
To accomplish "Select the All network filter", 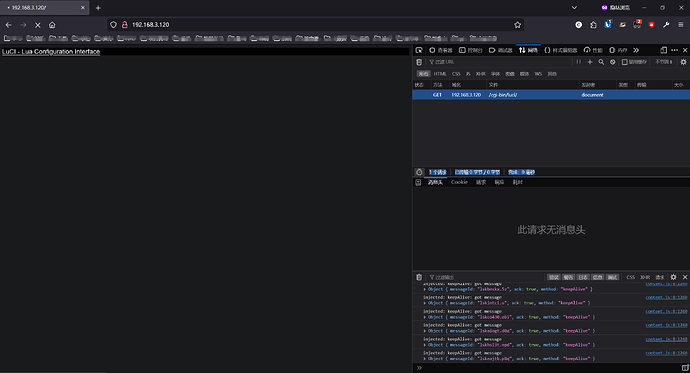I will (x=423, y=74).
